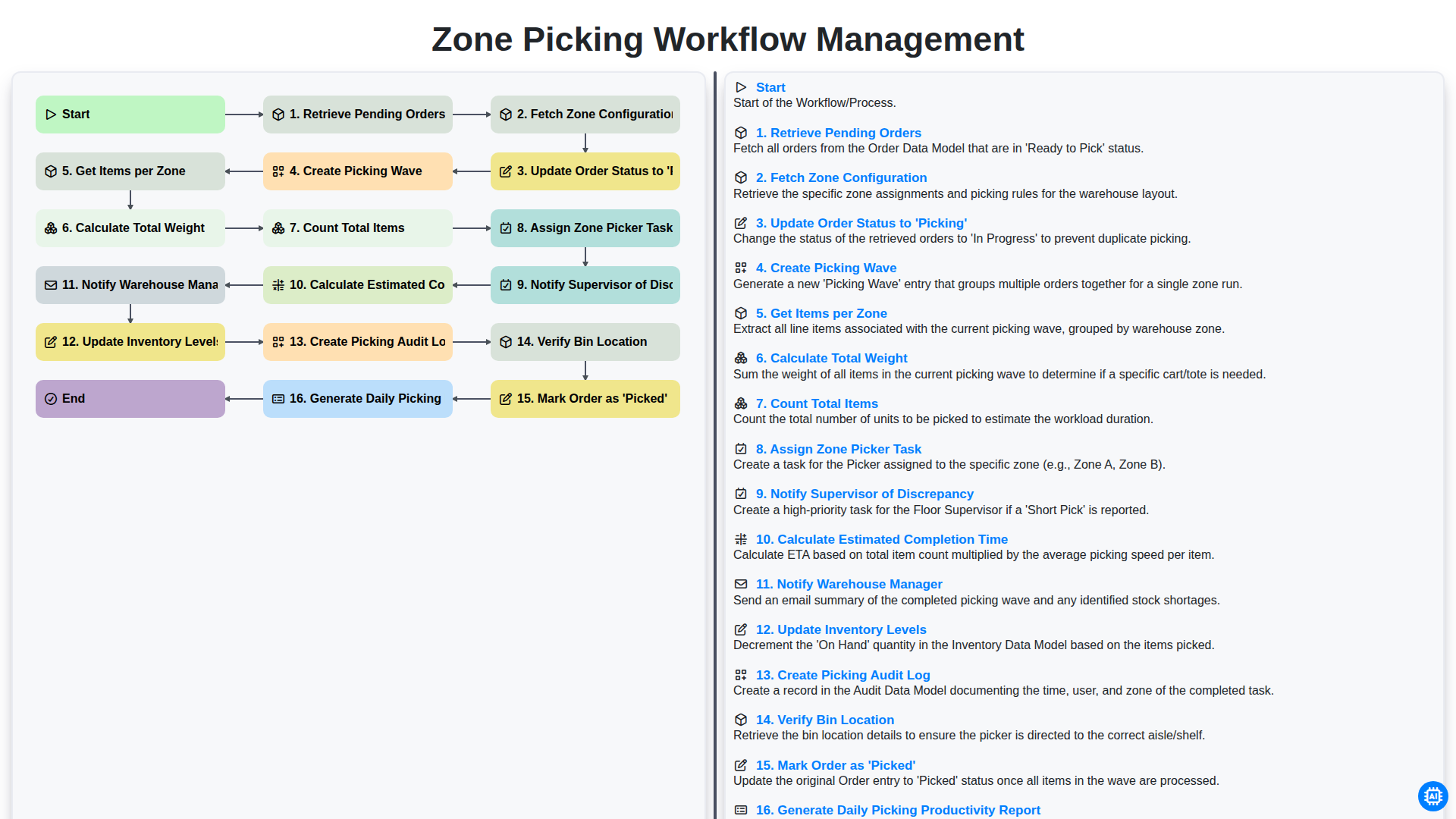Open the '11. Notify Warehouse Manager' link
The image size is (1456, 819).
pyautogui.click(x=849, y=584)
